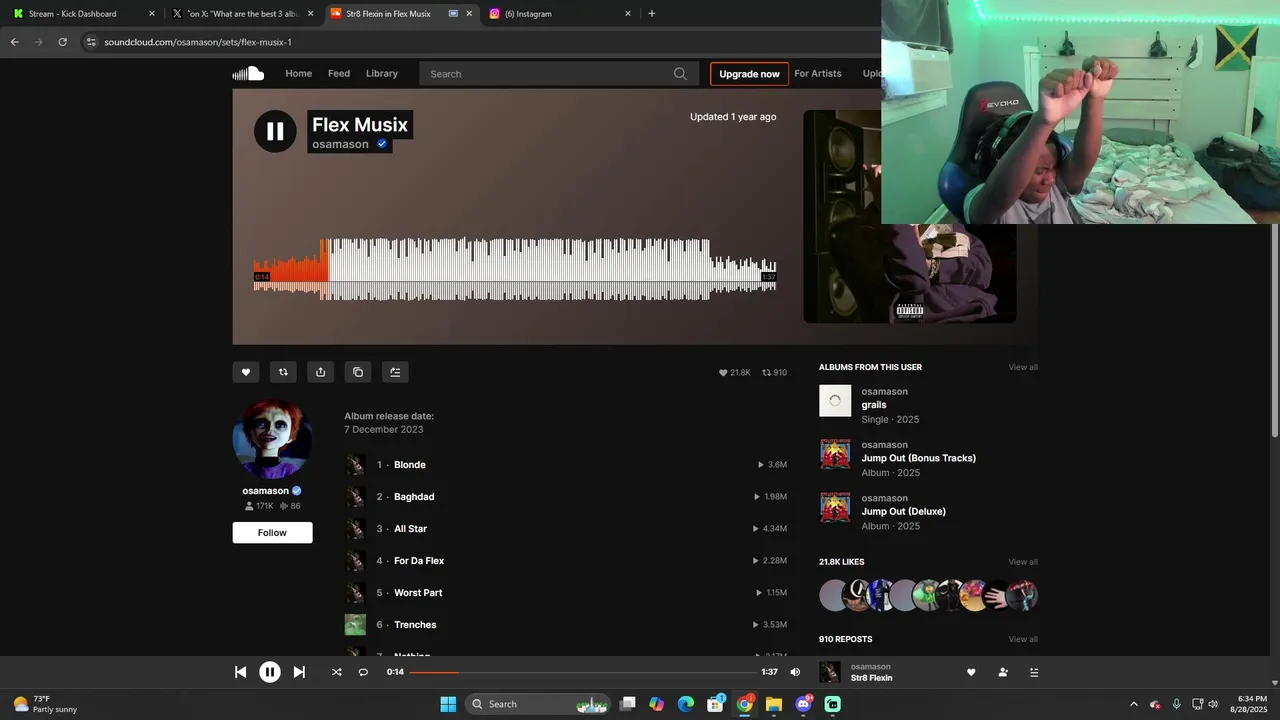Image resolution: width=1280 pixels, height=720 pixels.
Task: Open the Feed page
Action: [x=339, y=74]
